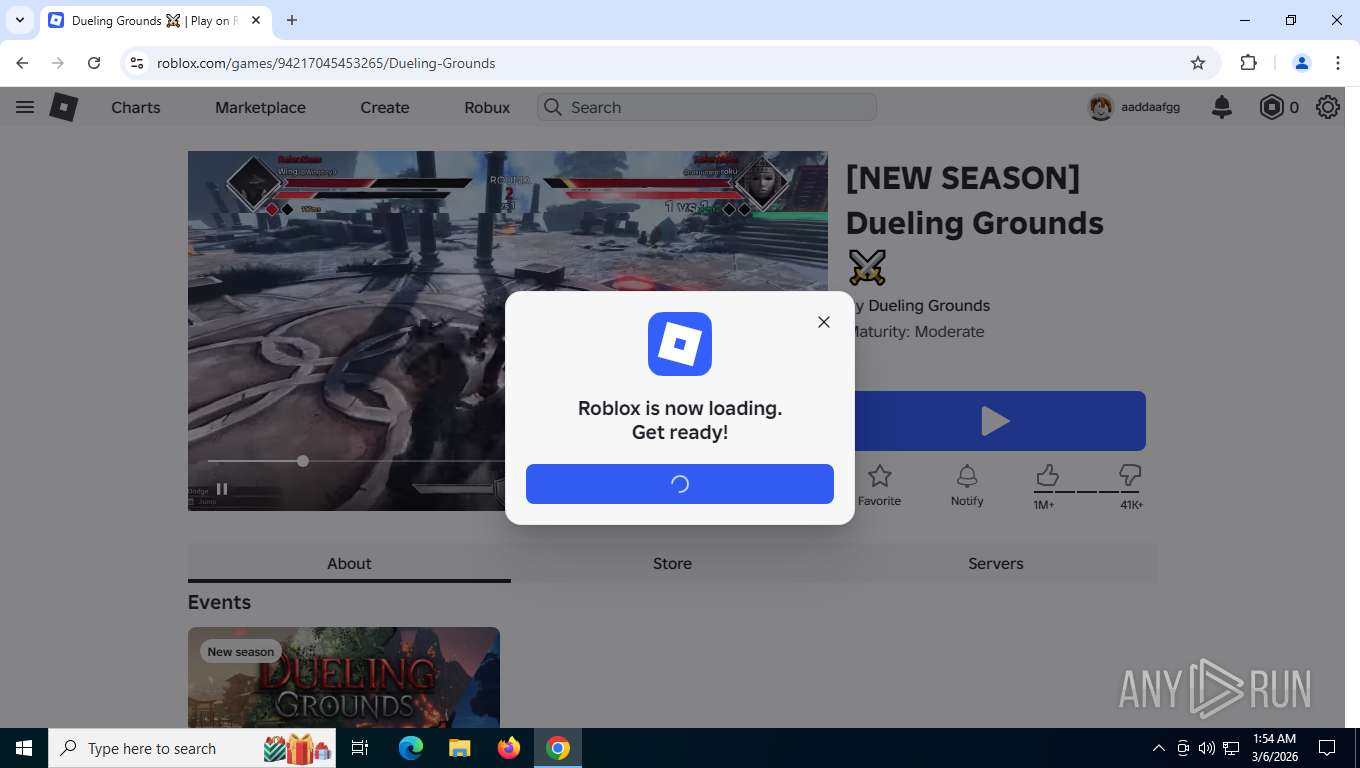Switch to the About tab
The width and height of the screenshot is (1360, 768).
point(349,563)
